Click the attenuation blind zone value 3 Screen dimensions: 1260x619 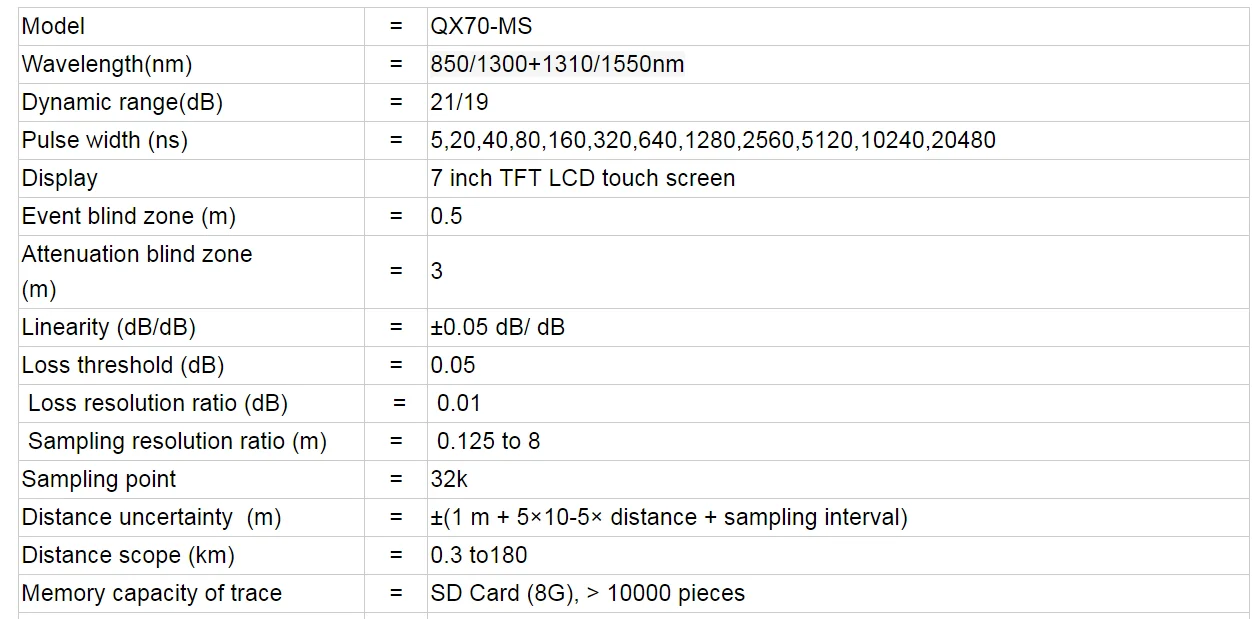pos(437,271)
